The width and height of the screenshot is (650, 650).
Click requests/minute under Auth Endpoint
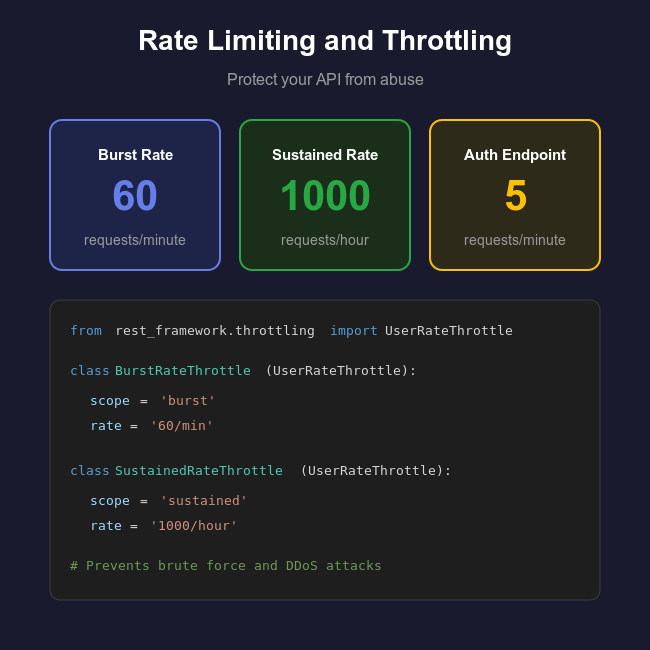pos(515,240)
